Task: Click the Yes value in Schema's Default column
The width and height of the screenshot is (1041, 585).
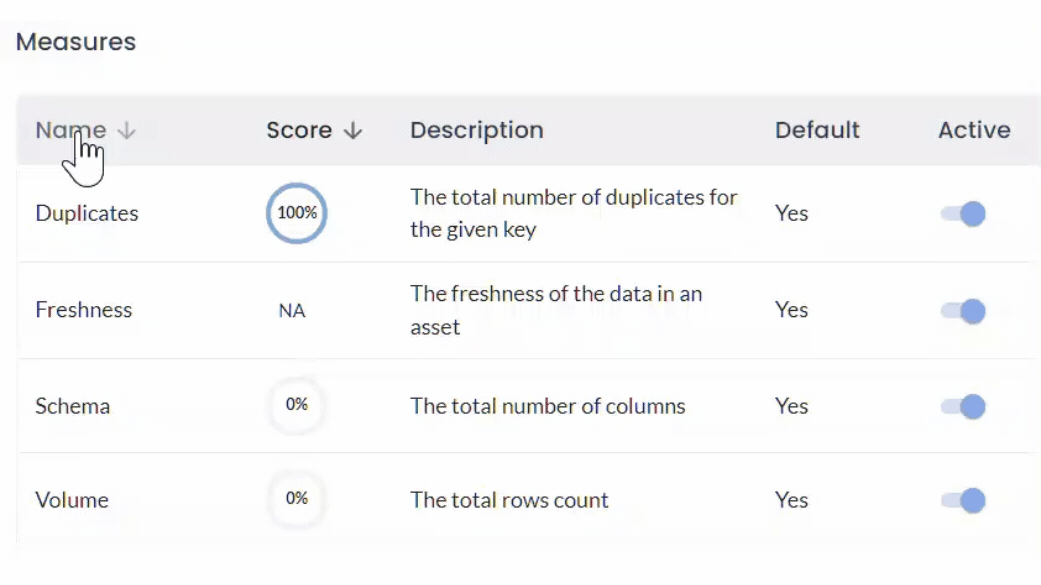Action: (x=791, y=406)
